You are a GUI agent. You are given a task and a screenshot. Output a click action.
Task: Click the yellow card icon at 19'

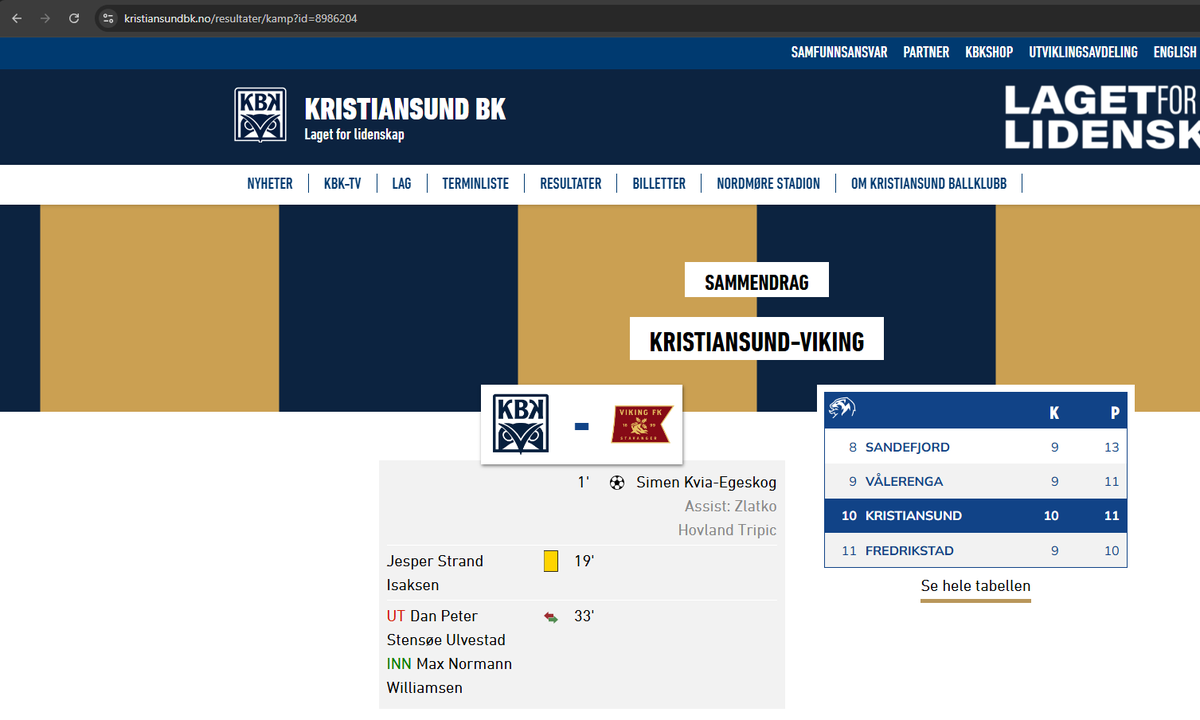[x=551, y=561]
